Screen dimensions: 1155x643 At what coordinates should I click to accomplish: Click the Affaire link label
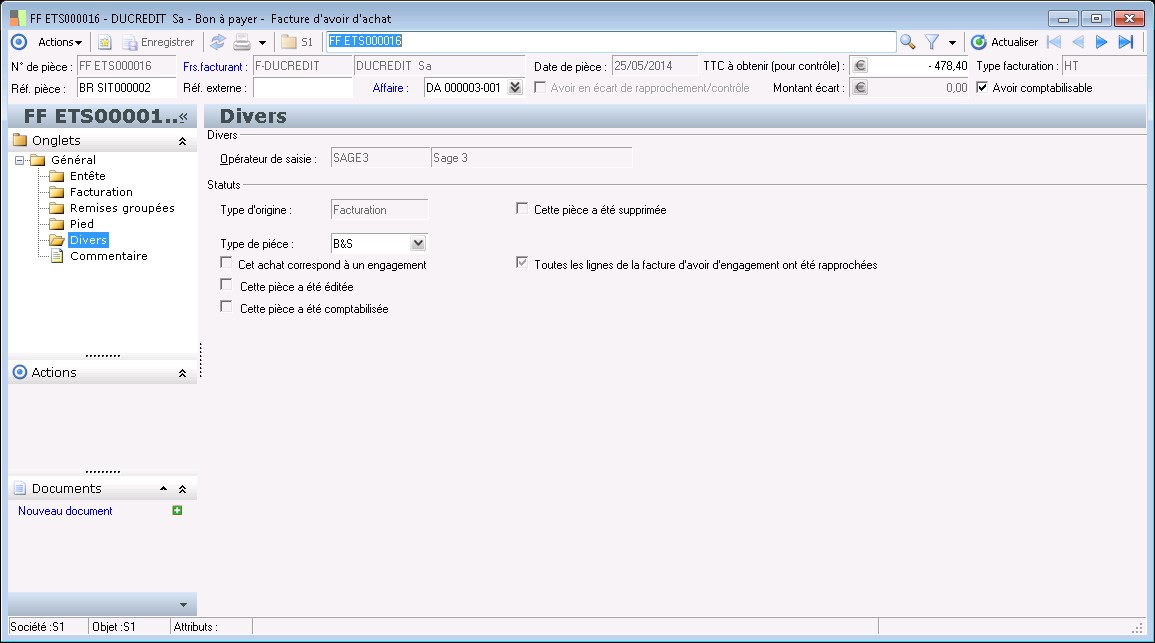coord(390,88)
